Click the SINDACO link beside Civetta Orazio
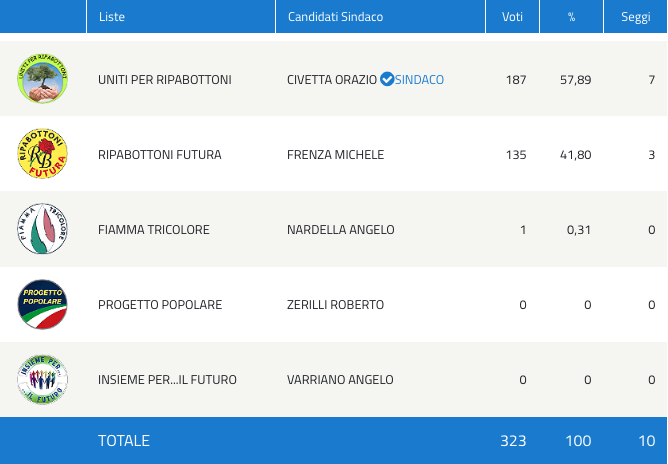Image resolution: width=668 pixels, height=464 pixels. pos(419,80)
